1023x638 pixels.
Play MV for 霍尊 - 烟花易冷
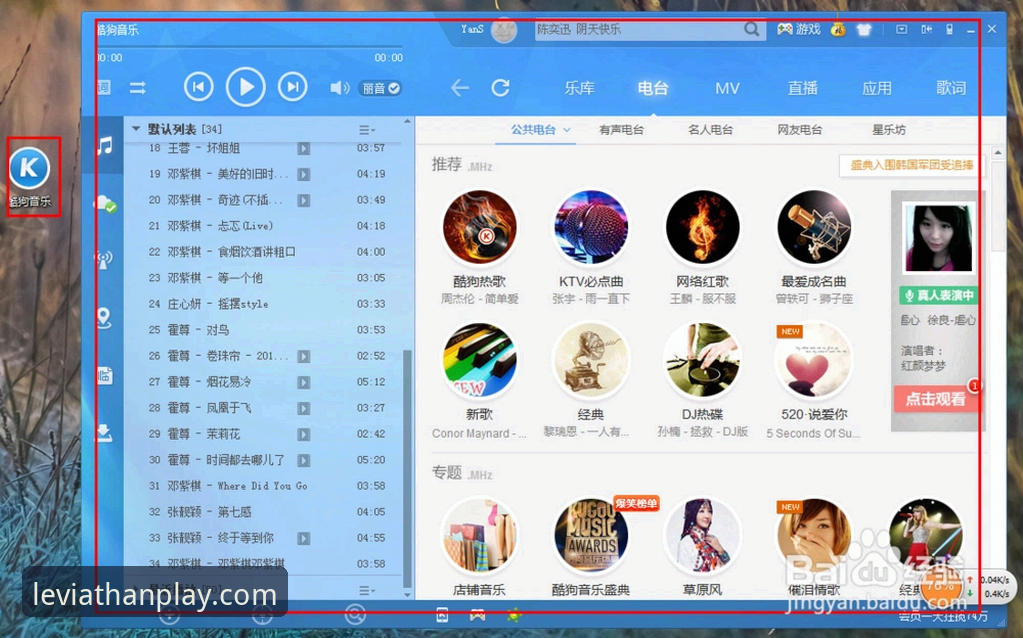303,382
